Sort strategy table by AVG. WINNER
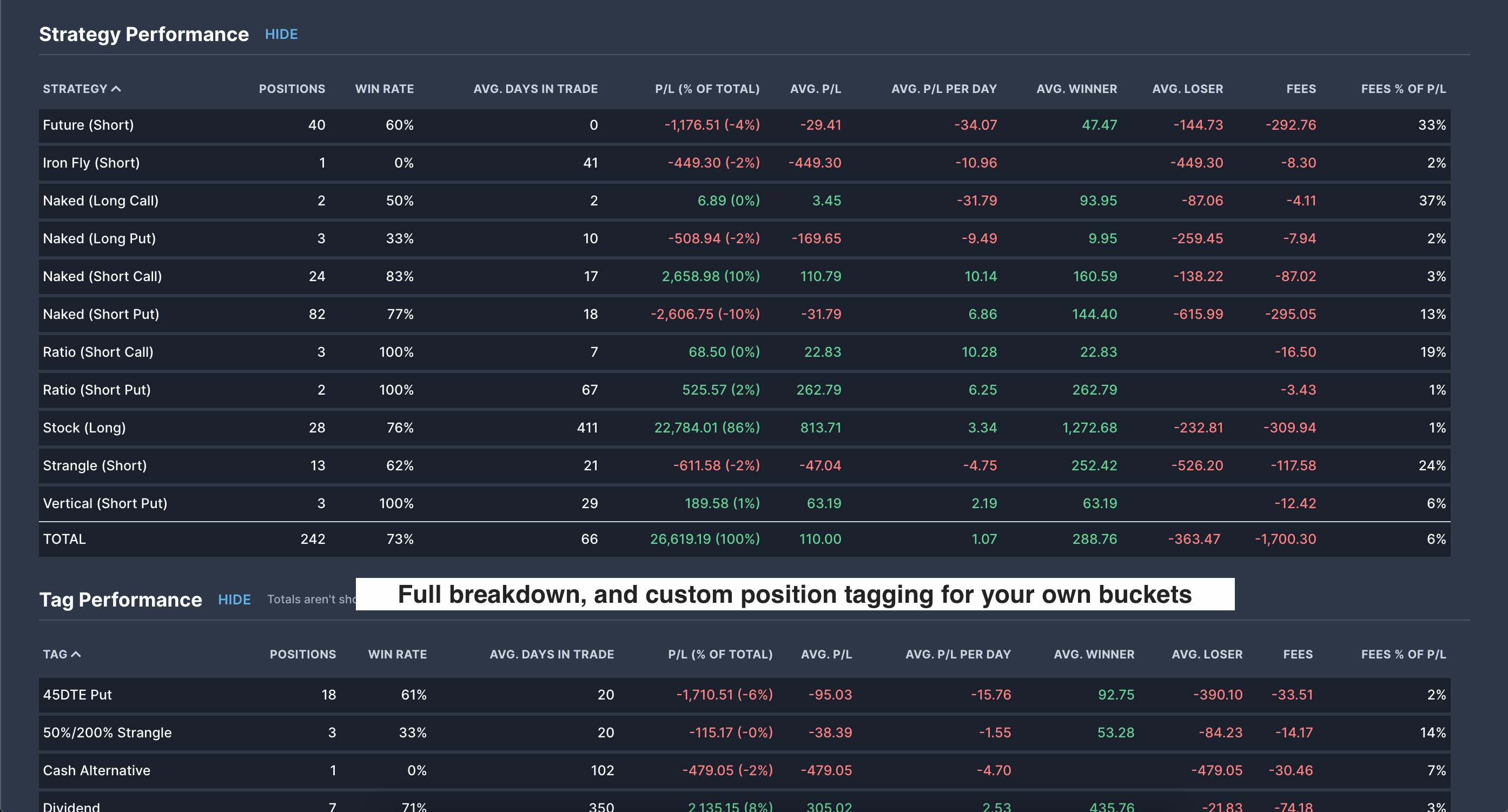1508x812 pixels. tap(1076, 89)
